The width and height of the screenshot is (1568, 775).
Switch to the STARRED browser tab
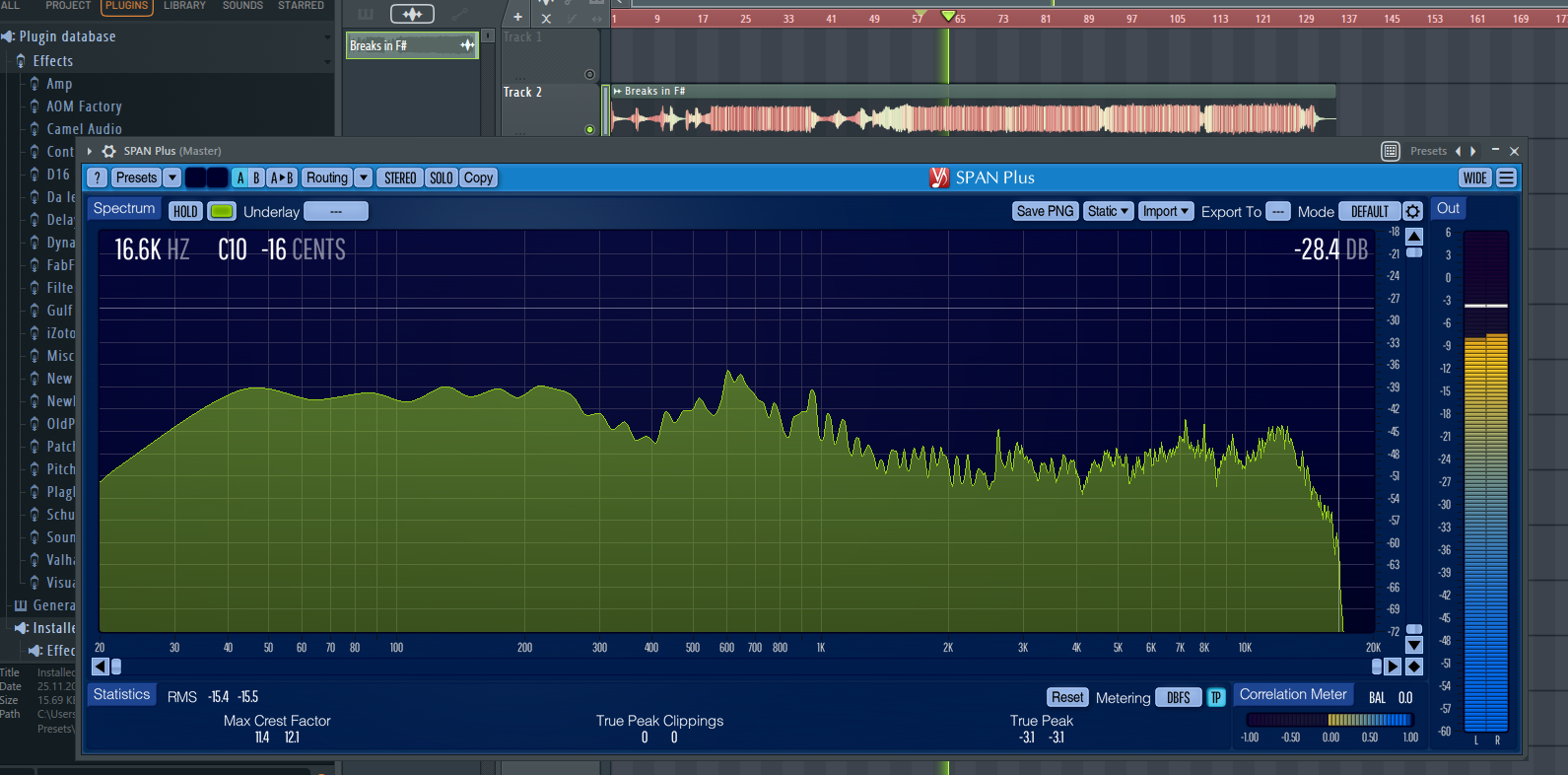(301, 6)
